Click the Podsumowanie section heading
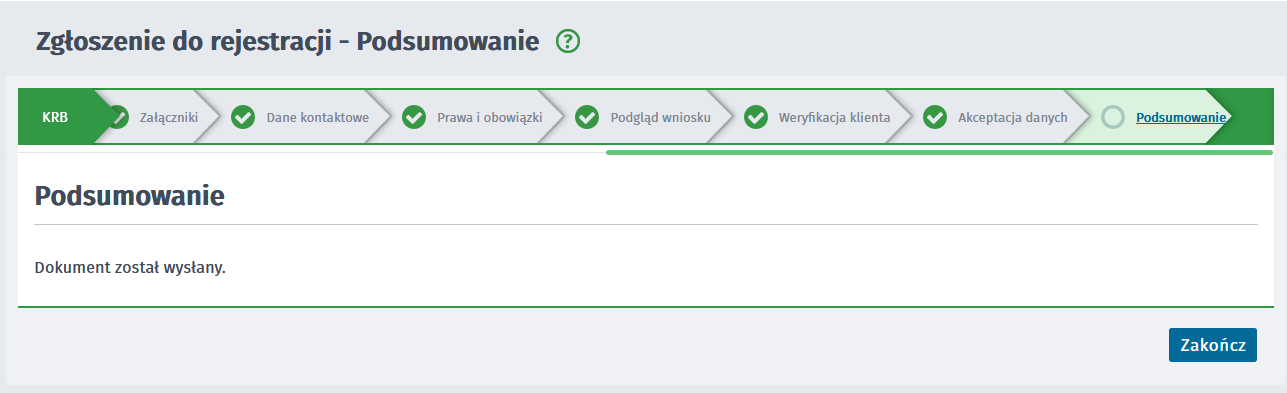The width and height of the screenshot is (1287, 393). click(x=129, y=196)
